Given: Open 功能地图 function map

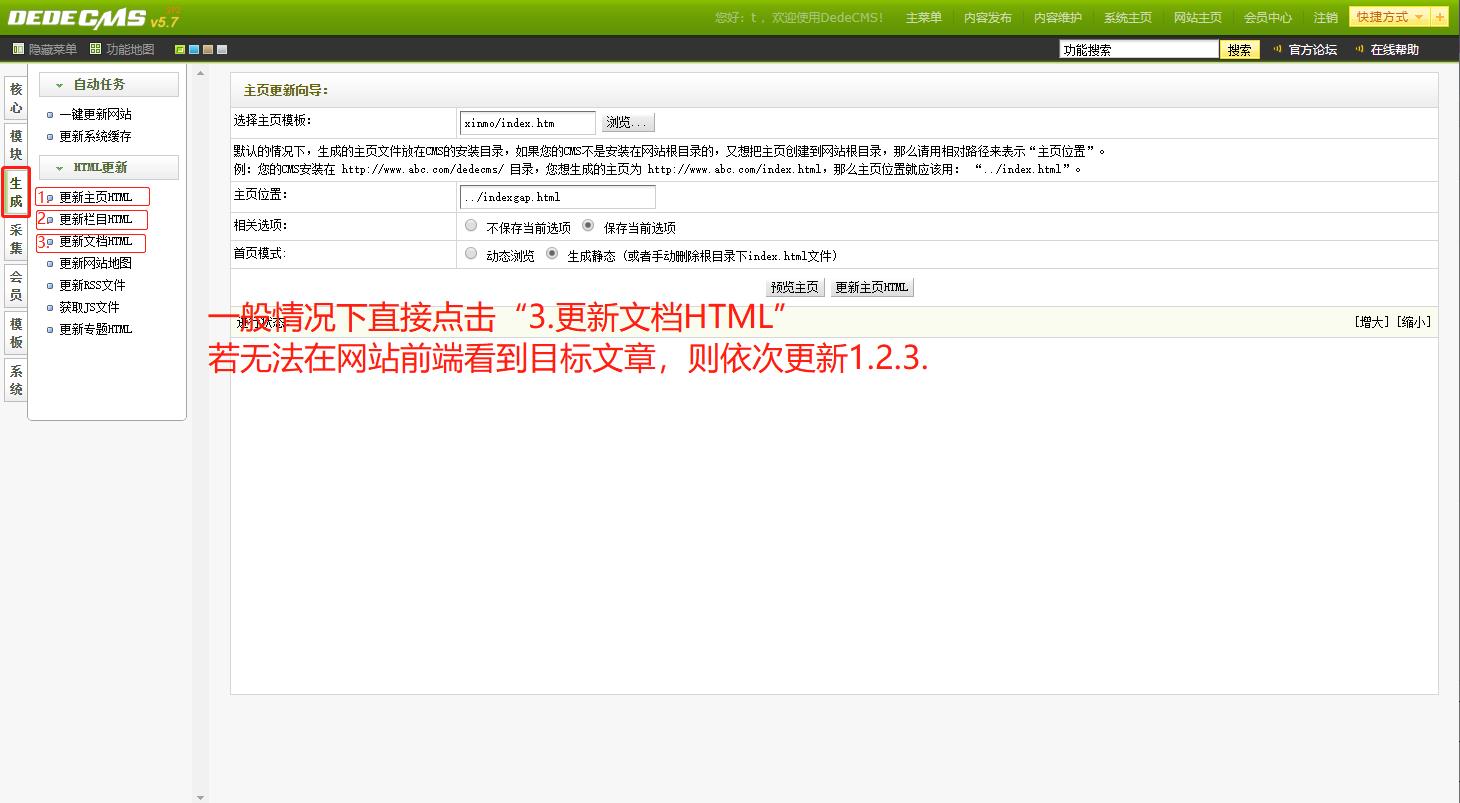Looking at the screenshot, I should [122, 49].
